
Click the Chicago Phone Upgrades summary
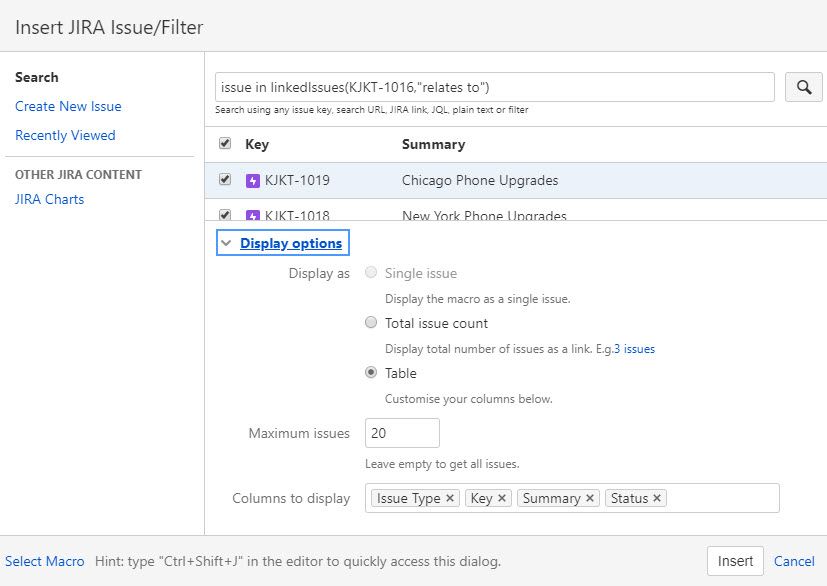point(480,180)
